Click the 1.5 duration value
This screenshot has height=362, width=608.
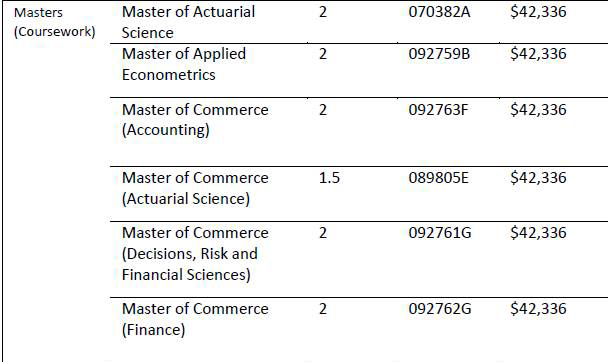[x=329, y=178]
